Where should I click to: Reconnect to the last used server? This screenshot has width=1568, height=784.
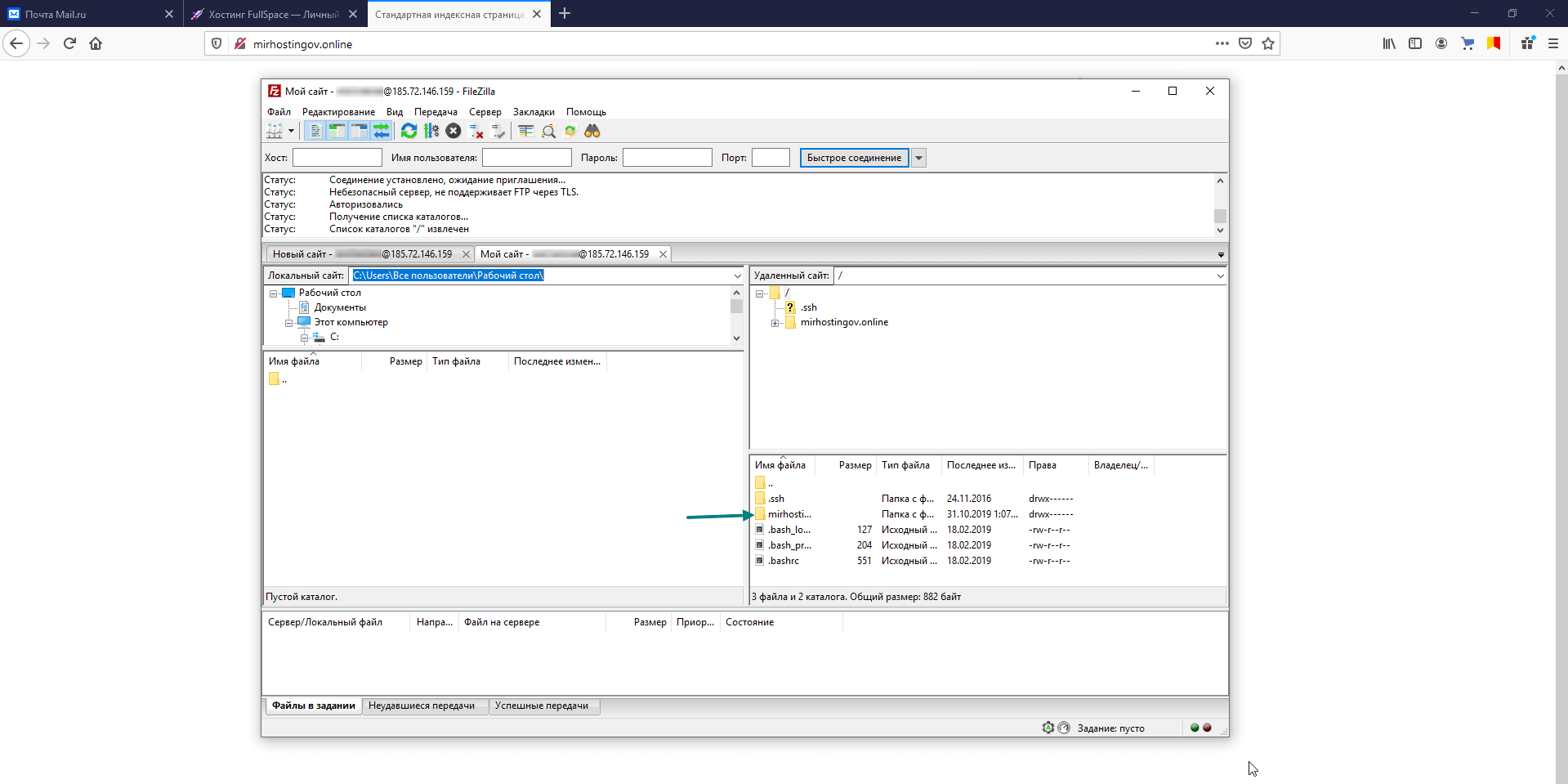click(x=498, y=131)
